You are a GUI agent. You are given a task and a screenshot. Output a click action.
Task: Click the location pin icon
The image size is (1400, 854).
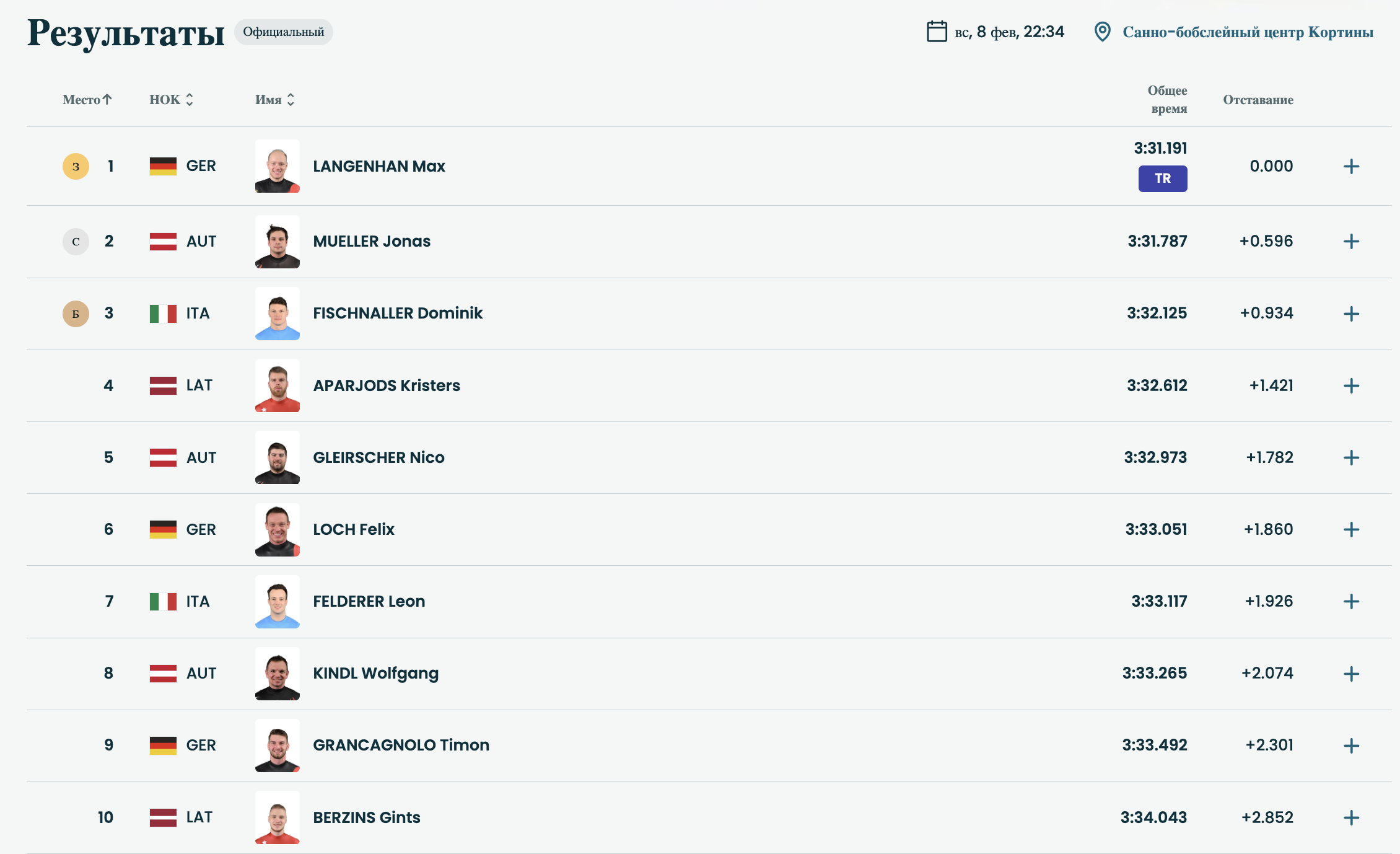[x=1102, y=32]
